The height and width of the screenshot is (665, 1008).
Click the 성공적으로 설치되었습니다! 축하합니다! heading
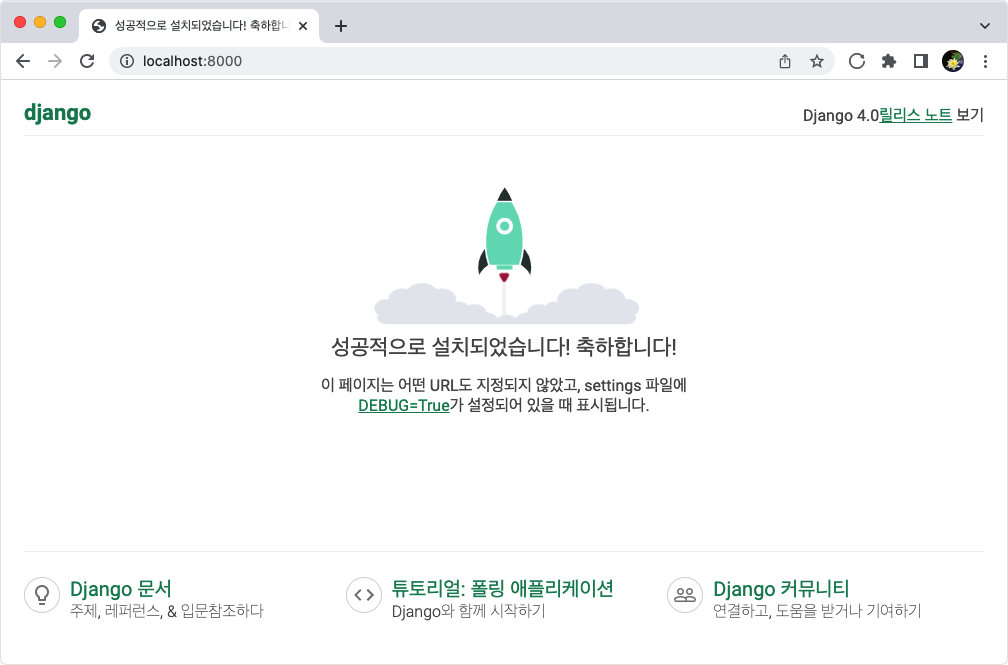click(x=504, y=347)
